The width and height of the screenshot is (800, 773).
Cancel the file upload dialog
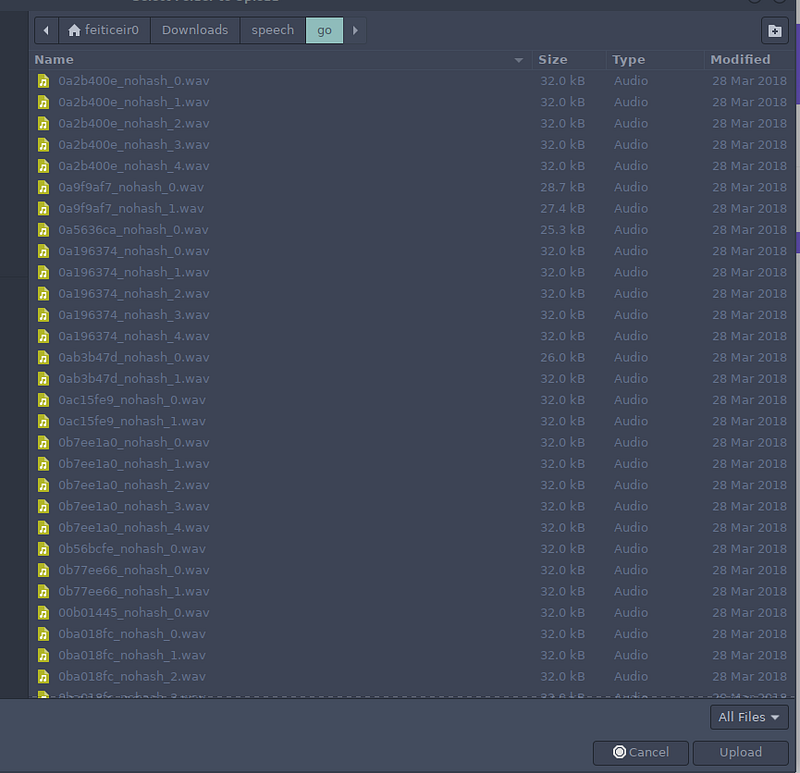pyautogui.click(x=640, y=753)
